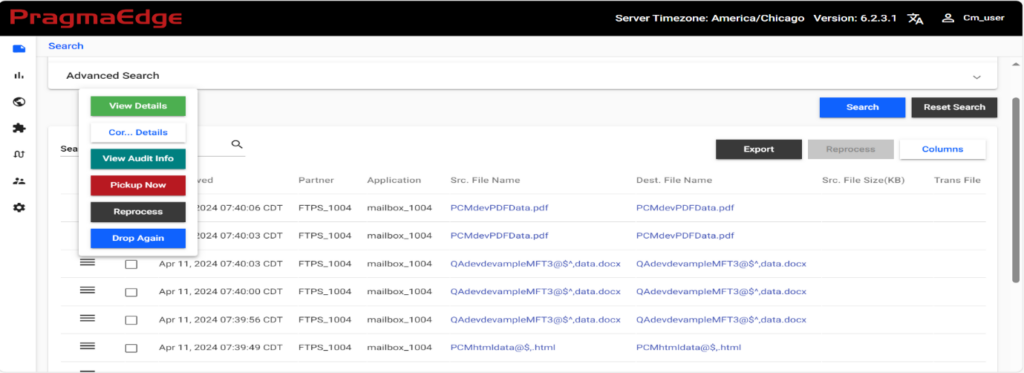Tick the checkbox for PCMhtmldata row
Image resolution: width=1024 pixels, height=373 pixels.
[131, 348]
